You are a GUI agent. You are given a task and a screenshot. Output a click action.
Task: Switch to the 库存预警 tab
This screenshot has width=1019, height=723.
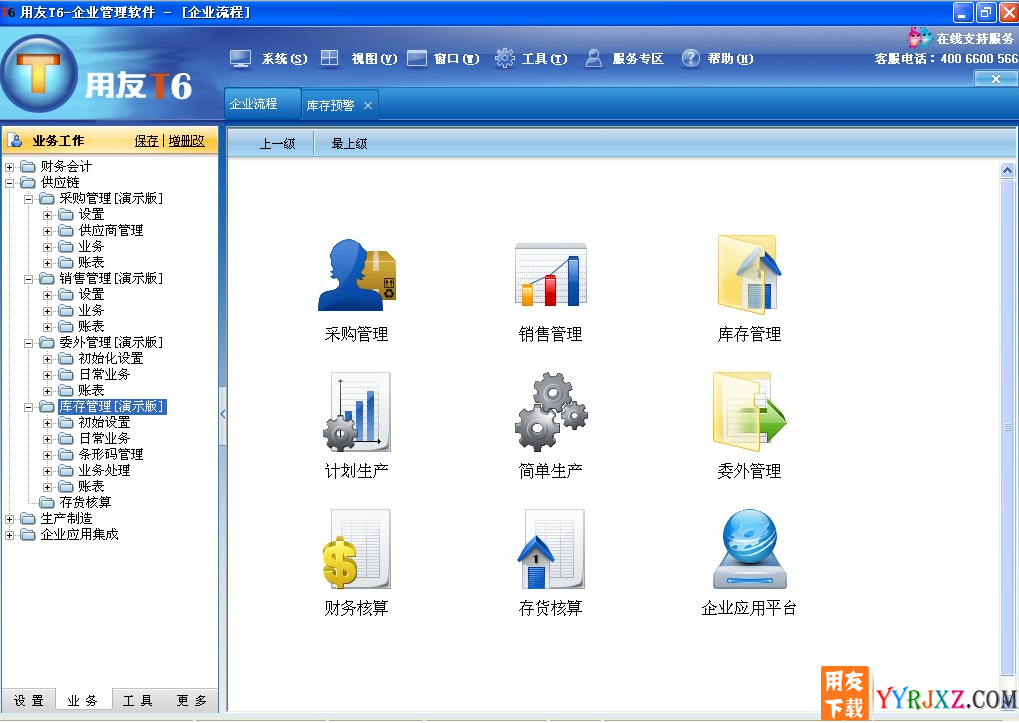[x=330, y=105]
